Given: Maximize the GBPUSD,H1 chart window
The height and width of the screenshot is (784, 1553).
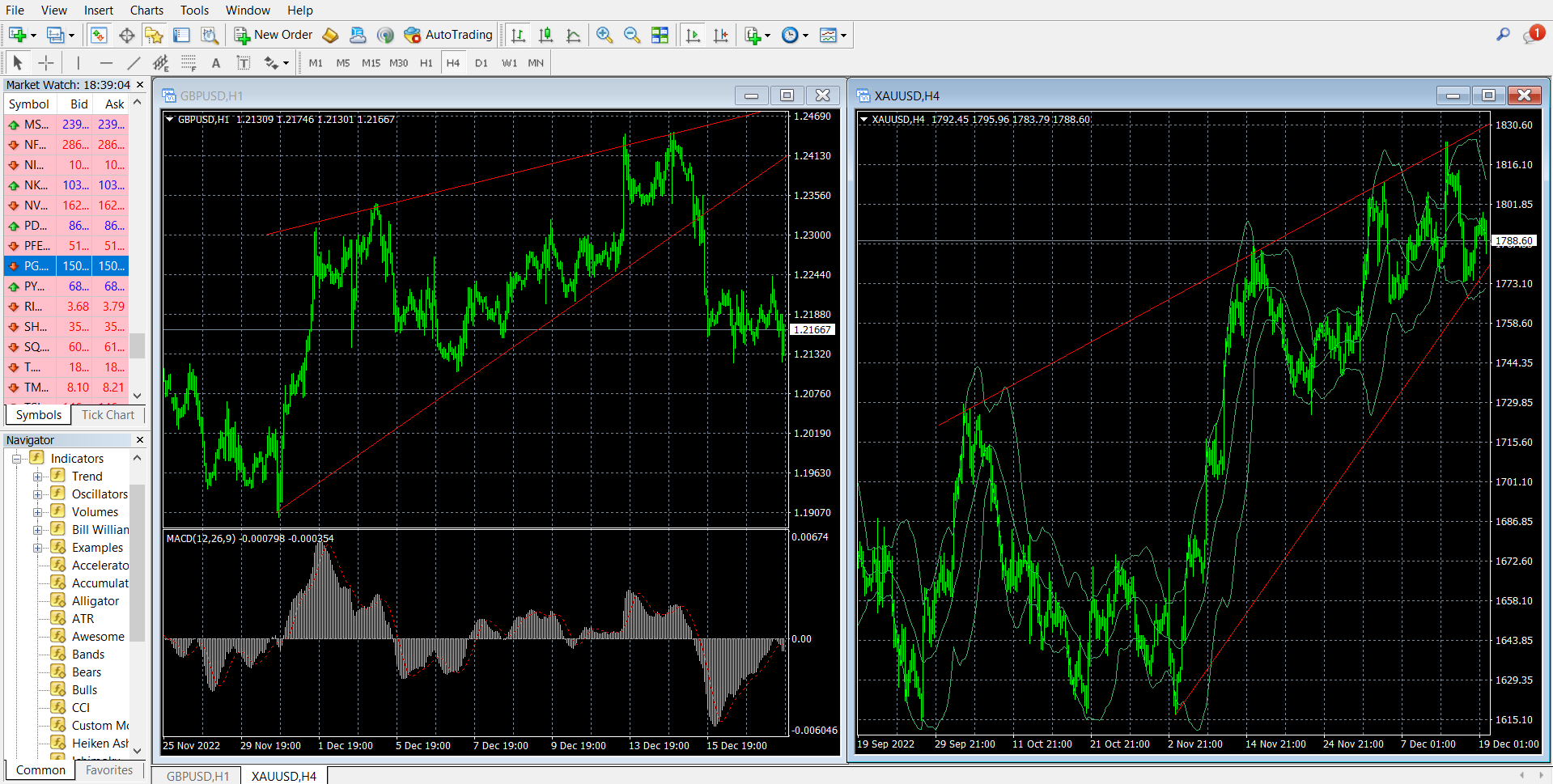Looking at the screenshot, I should point(787,95).
